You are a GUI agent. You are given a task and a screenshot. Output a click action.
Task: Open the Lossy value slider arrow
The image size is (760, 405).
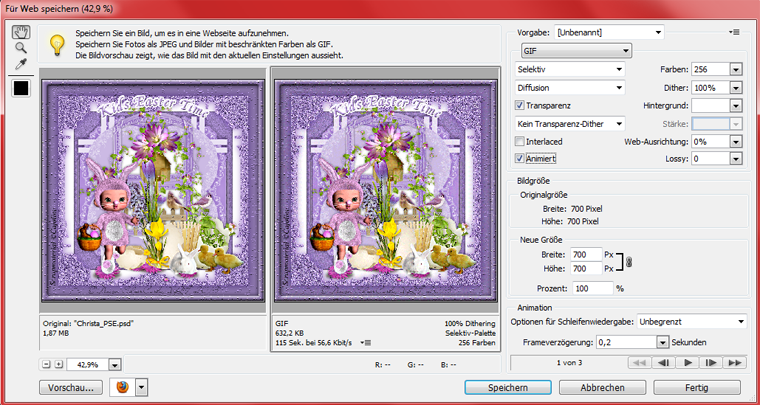[736, 158]
